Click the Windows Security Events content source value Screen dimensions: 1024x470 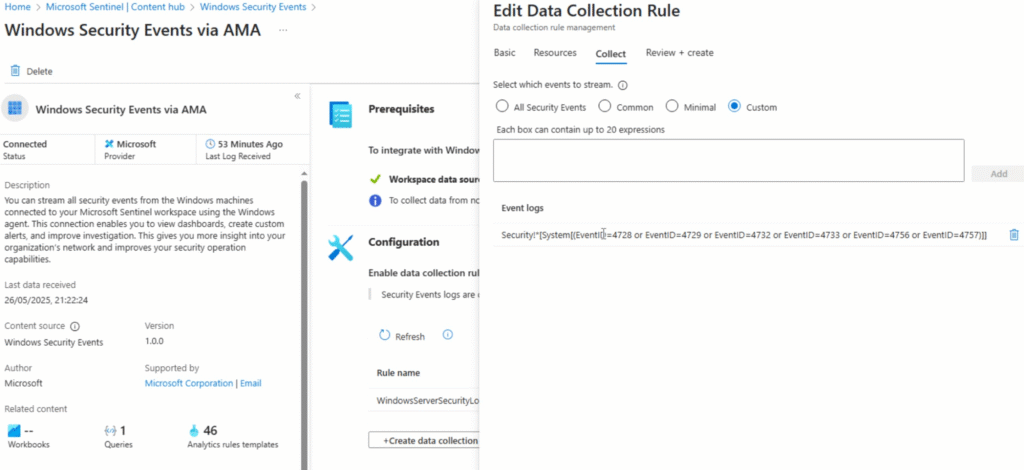pyautogui.click(x=54, y=342)
